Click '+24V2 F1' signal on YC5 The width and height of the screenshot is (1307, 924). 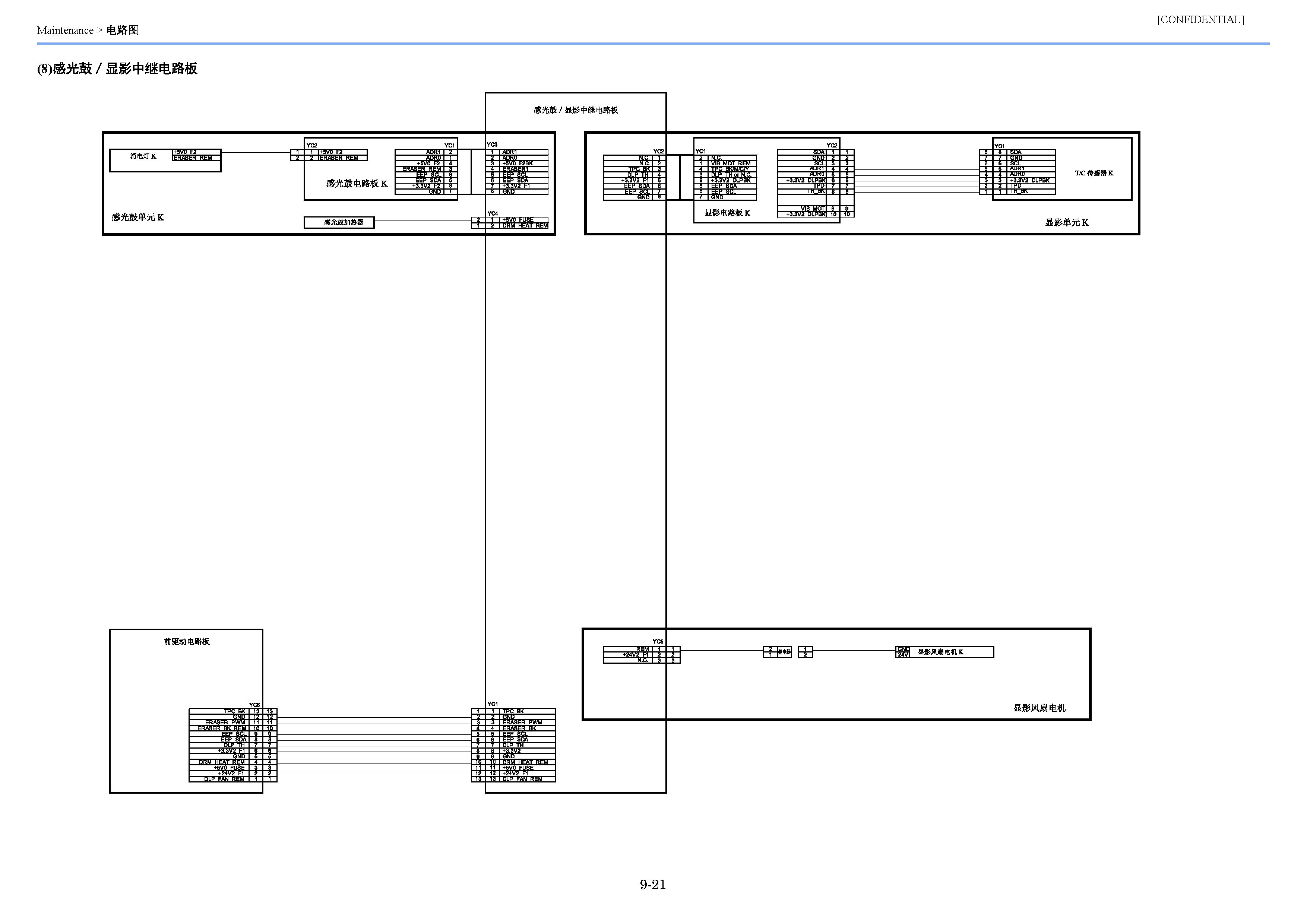[x=635, y=655]
